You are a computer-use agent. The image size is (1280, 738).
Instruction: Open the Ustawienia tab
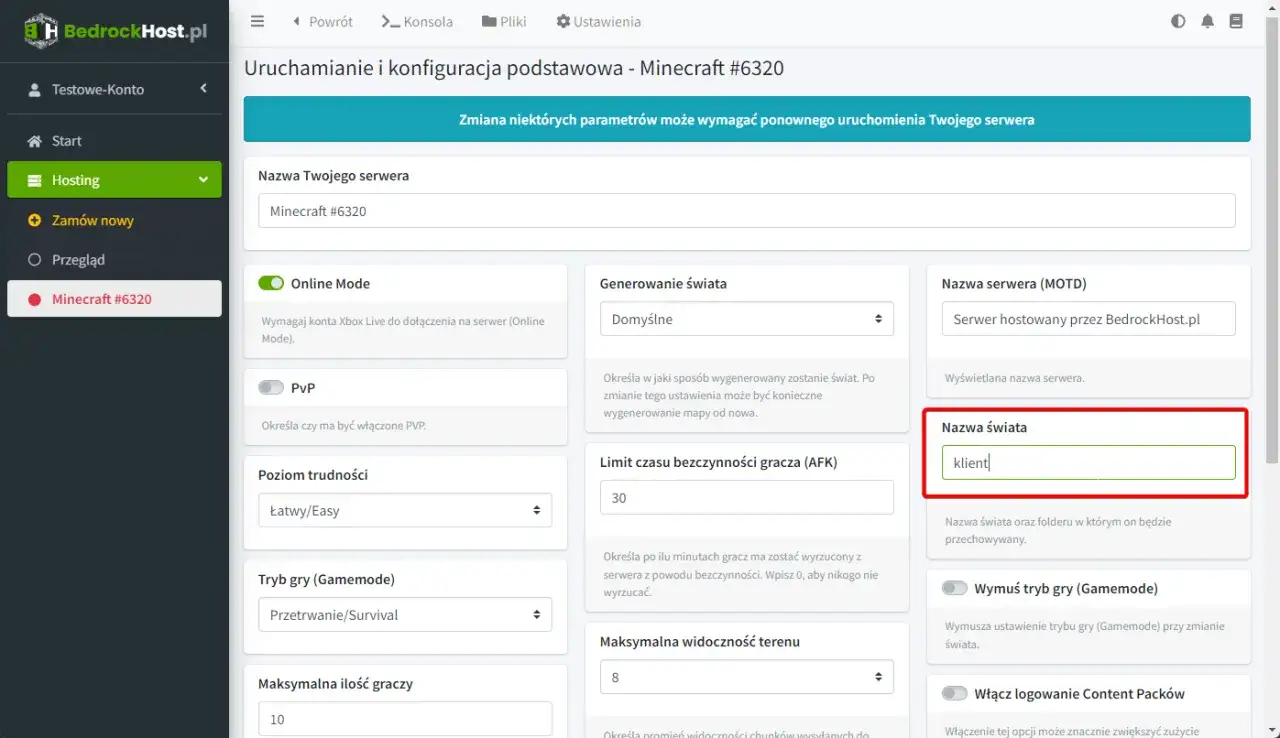click(599, 21)
